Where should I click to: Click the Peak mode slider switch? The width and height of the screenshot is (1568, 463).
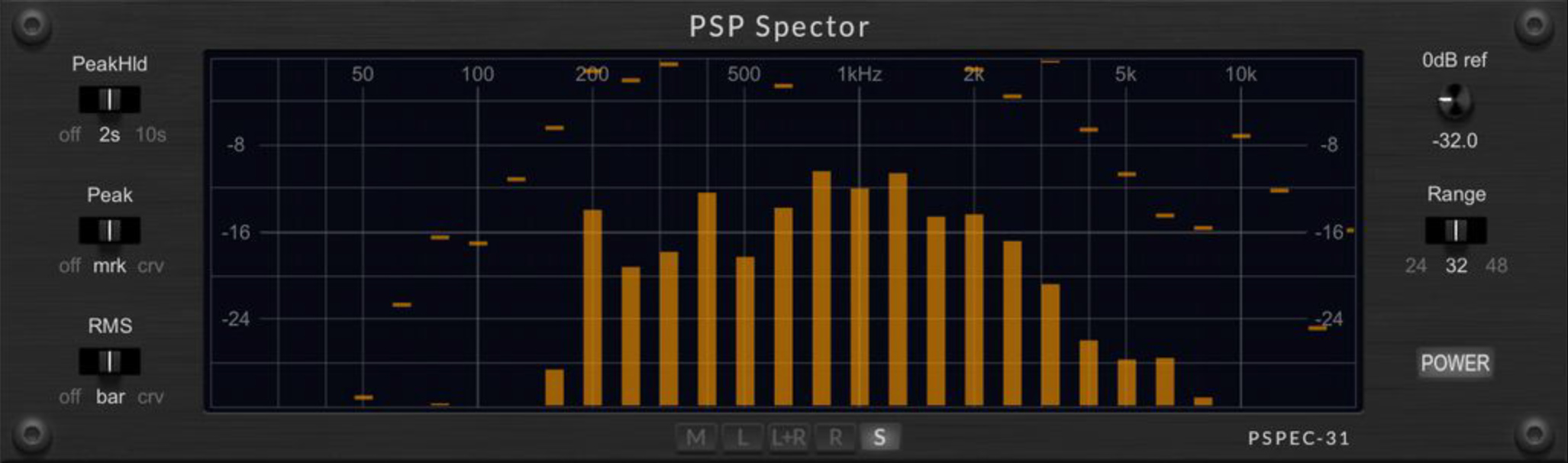(109, 230)
